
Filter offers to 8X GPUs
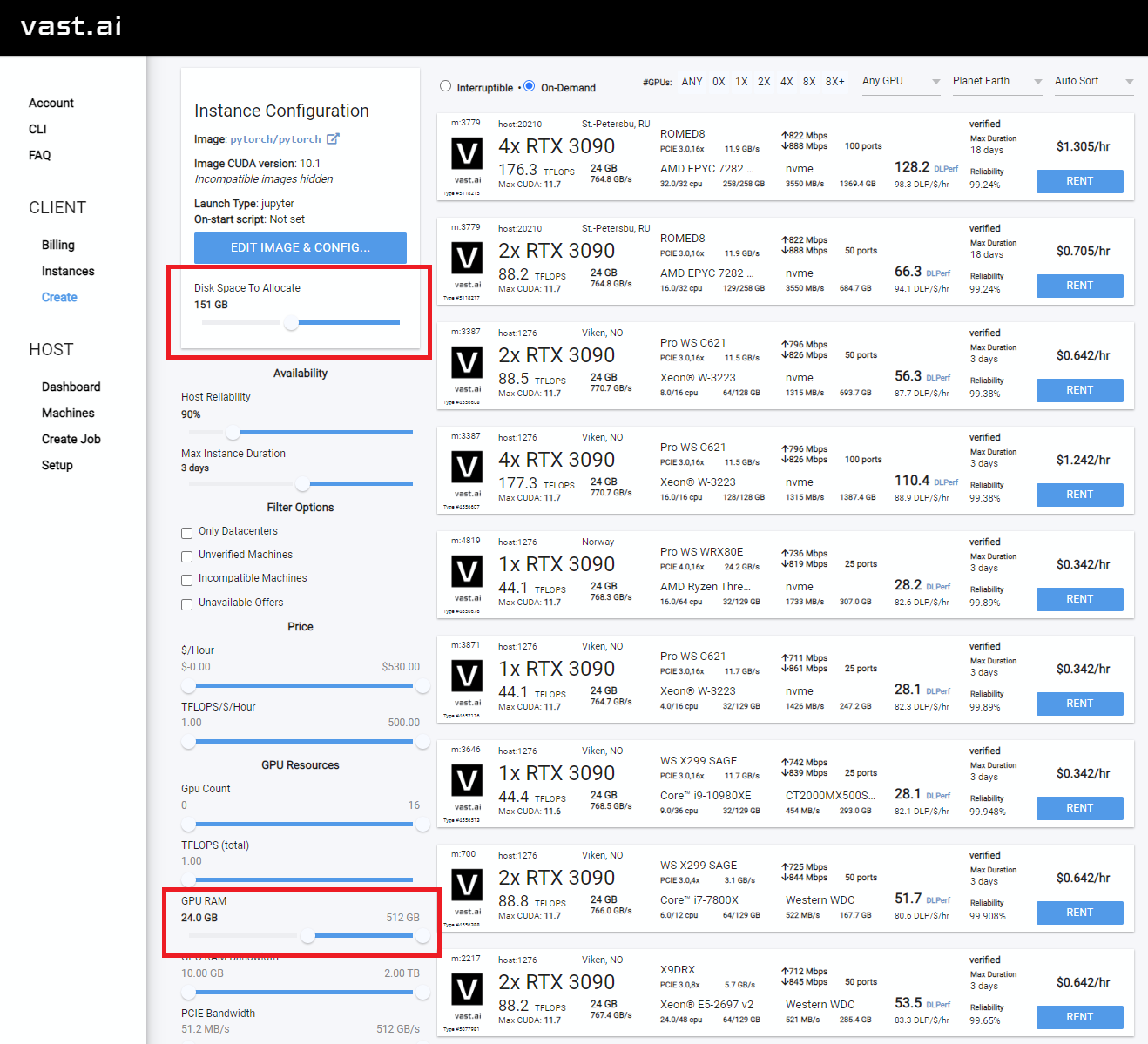click(x=809, y=82)
